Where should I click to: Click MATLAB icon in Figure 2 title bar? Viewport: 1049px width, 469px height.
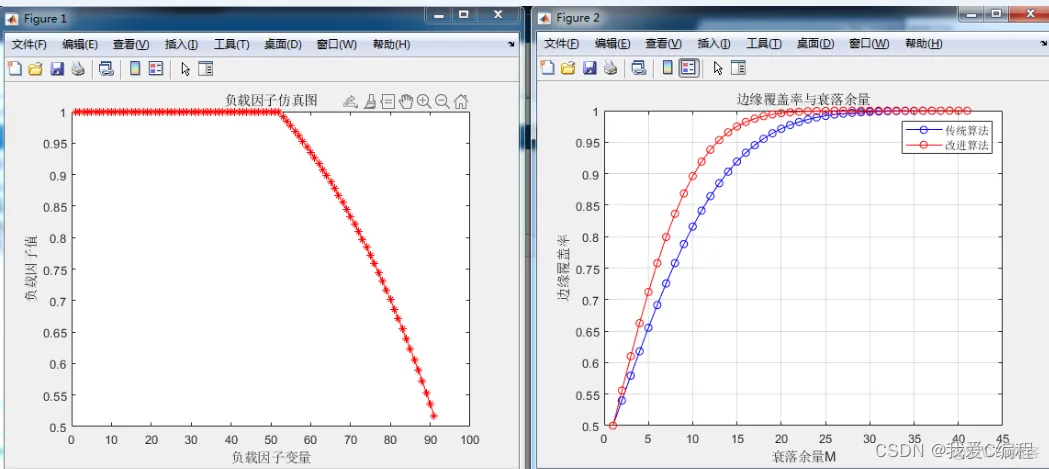[545, 17]
